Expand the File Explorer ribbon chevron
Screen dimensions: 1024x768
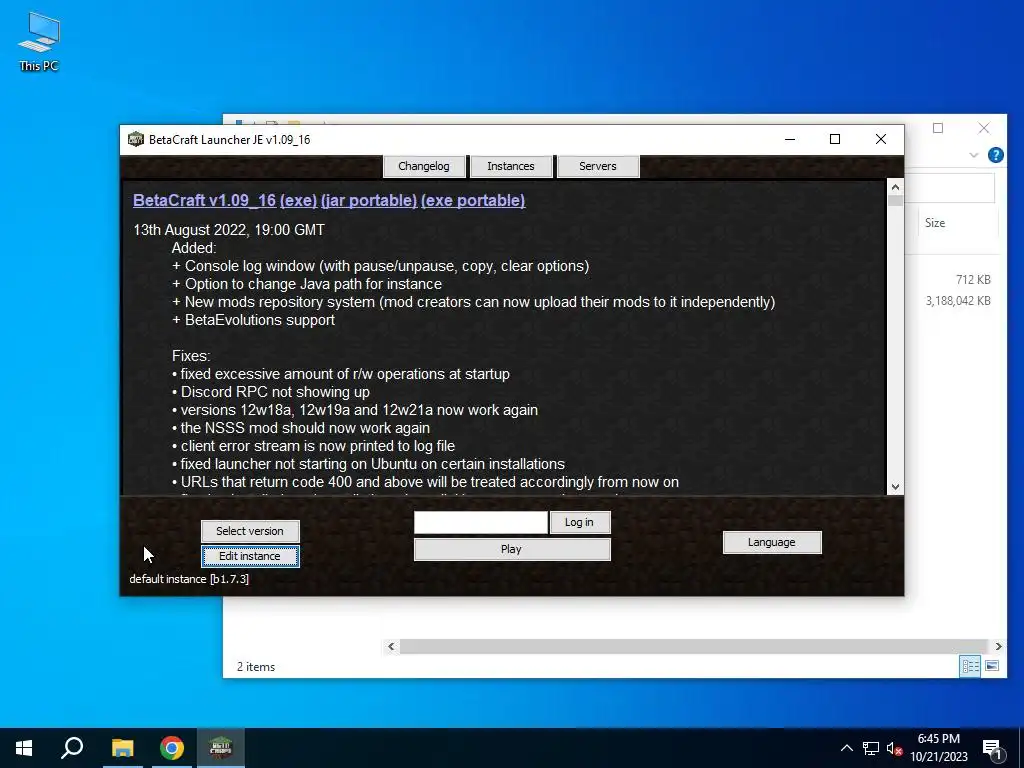tap(974, 155)
